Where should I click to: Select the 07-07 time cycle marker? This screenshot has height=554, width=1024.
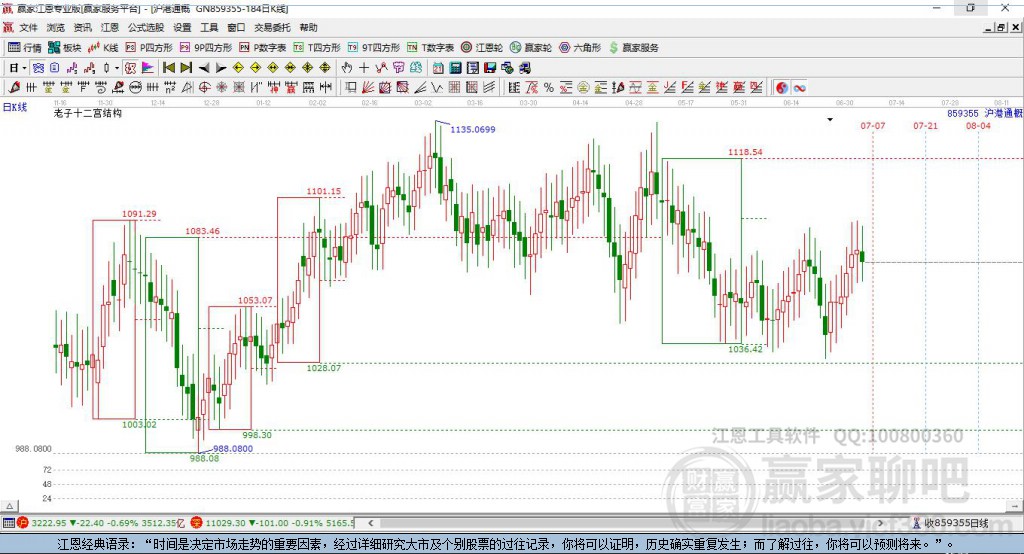[872, 125]
